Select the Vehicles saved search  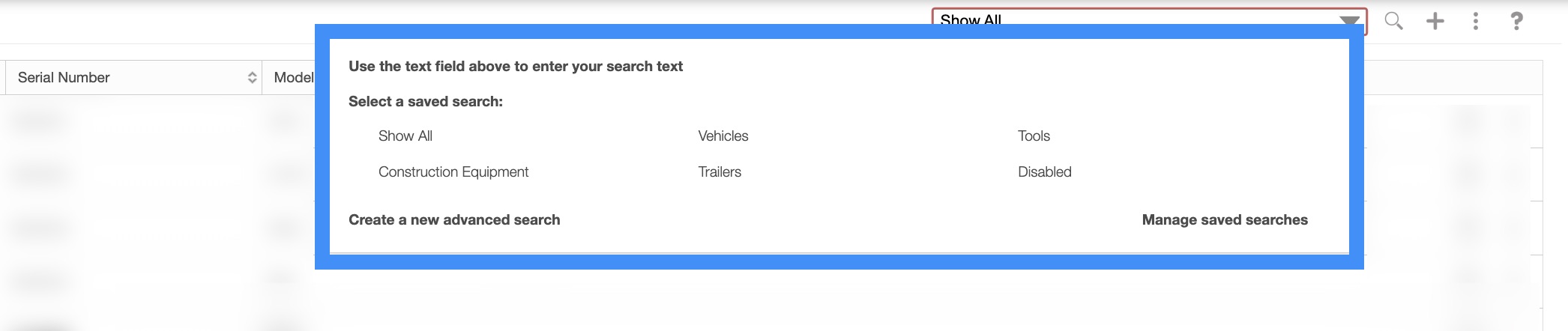pyautogui.click(x=723, y=136)
